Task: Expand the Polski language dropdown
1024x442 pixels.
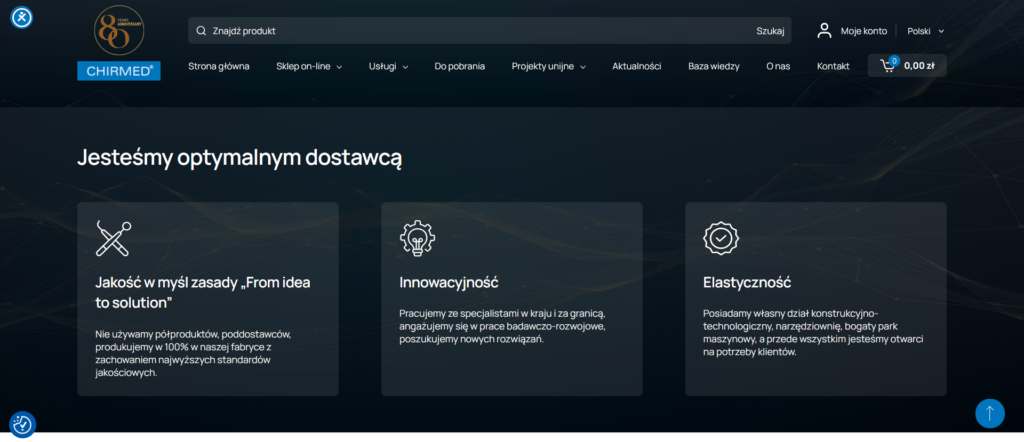Action: [x=925, y=31]
